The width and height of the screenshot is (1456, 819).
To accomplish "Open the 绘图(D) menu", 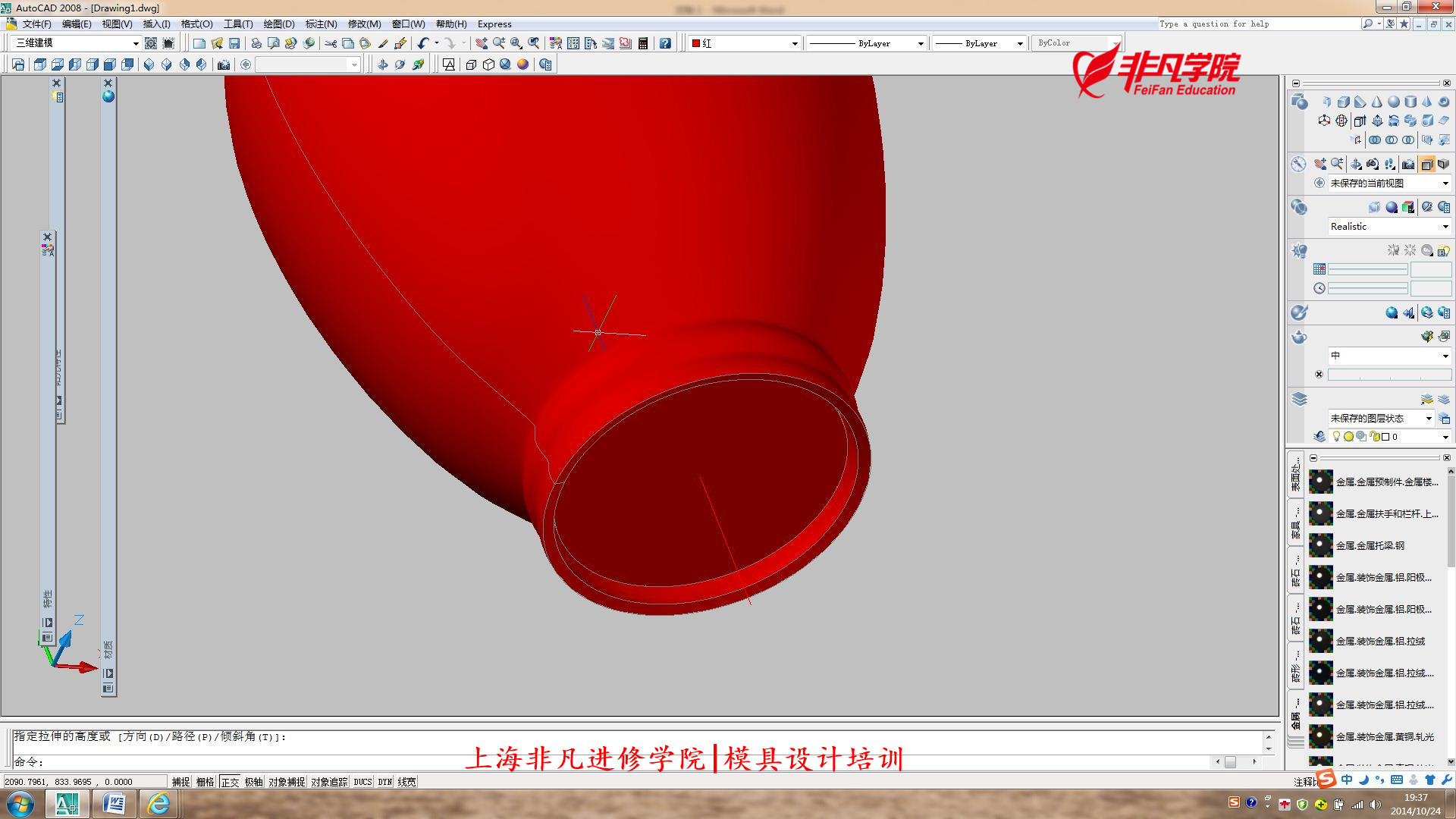I will [278, 24].
